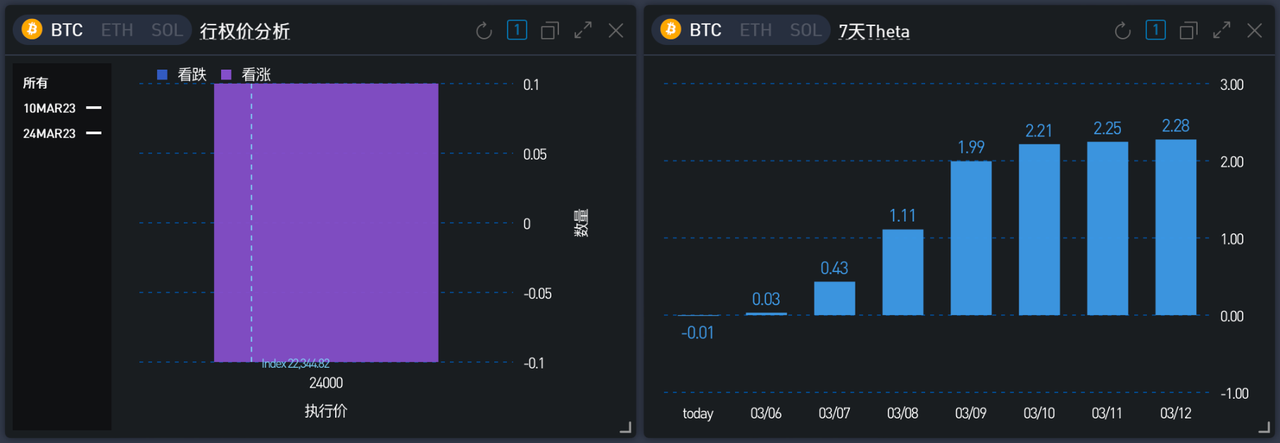Click the 03/12 Theta bar
1280x443 pixels.
(1175, 227)
